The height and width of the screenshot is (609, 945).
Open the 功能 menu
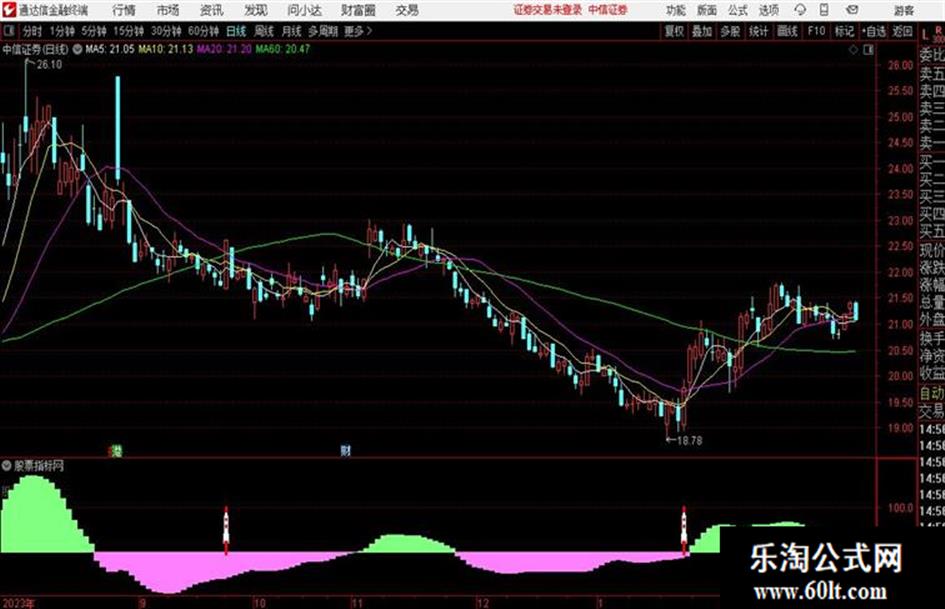[676, 10]
